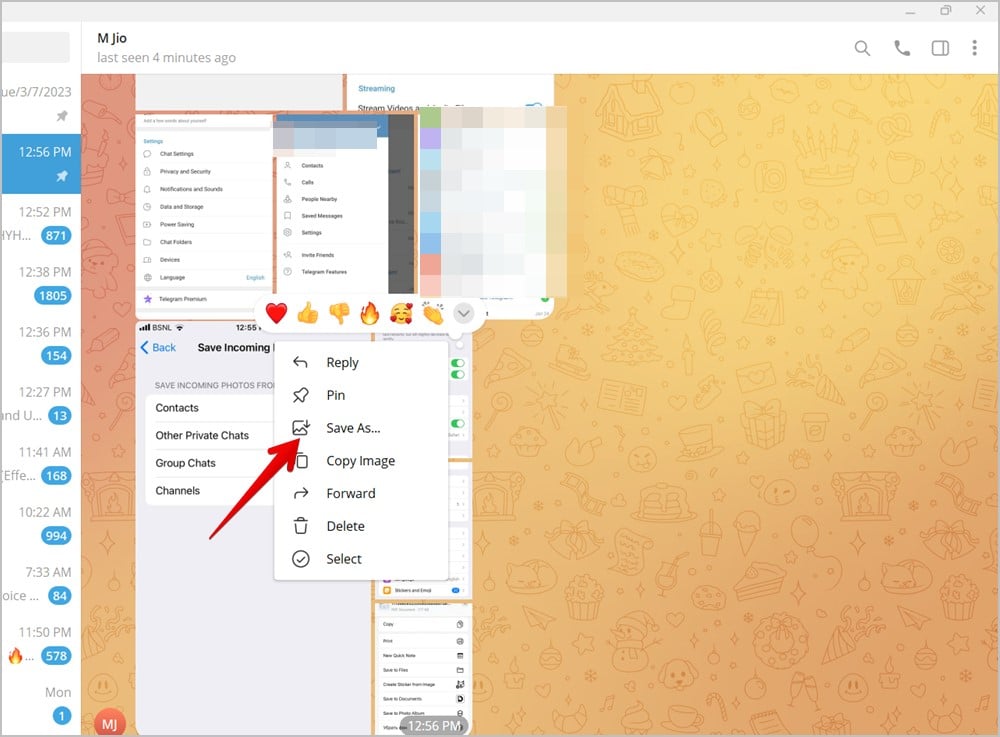The width and height of the screenshot is (1000, 737).
Task: React with the clapping hands emoji
Action: point(432,313)
